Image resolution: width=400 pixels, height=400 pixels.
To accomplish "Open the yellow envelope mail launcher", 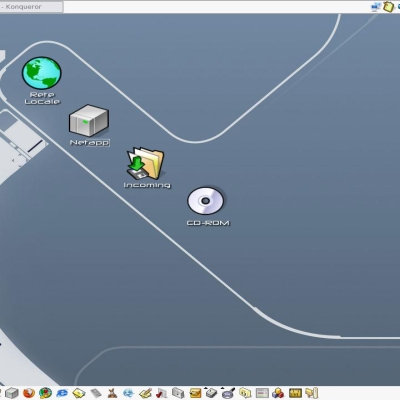I will (79, 393).
